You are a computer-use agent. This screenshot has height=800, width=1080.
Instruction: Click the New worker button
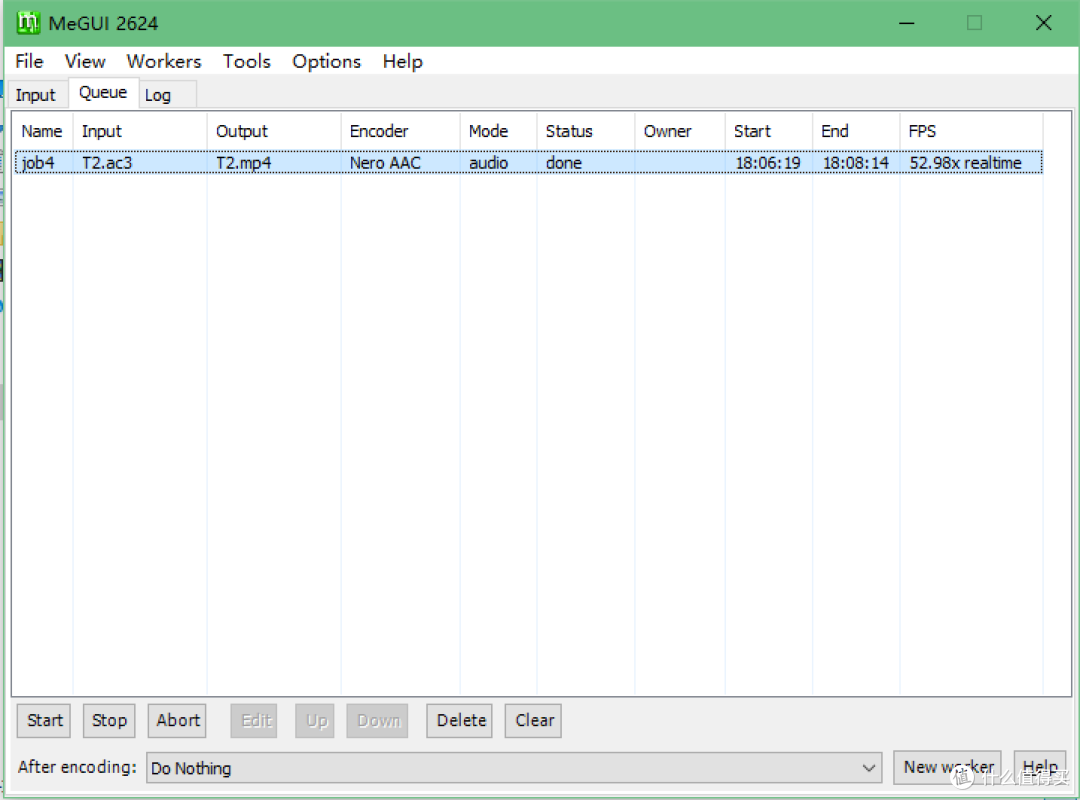(x=948, y=767)
